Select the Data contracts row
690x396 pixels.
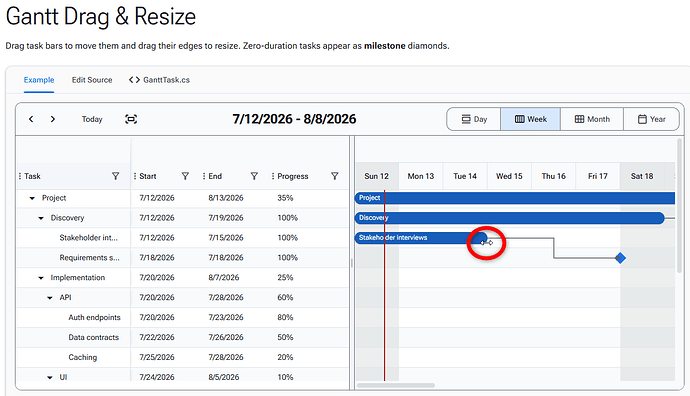[x=183, y=337]
